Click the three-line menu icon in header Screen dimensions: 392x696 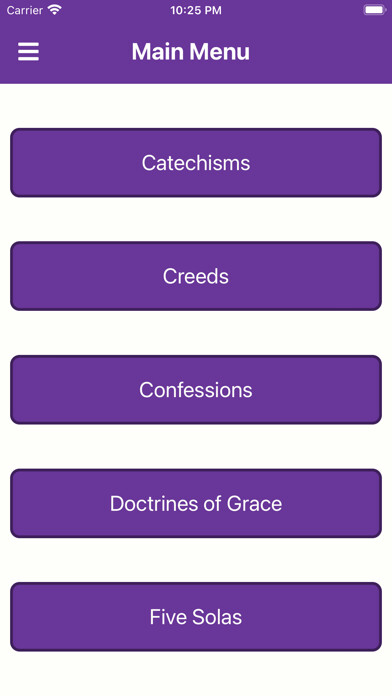28,51
